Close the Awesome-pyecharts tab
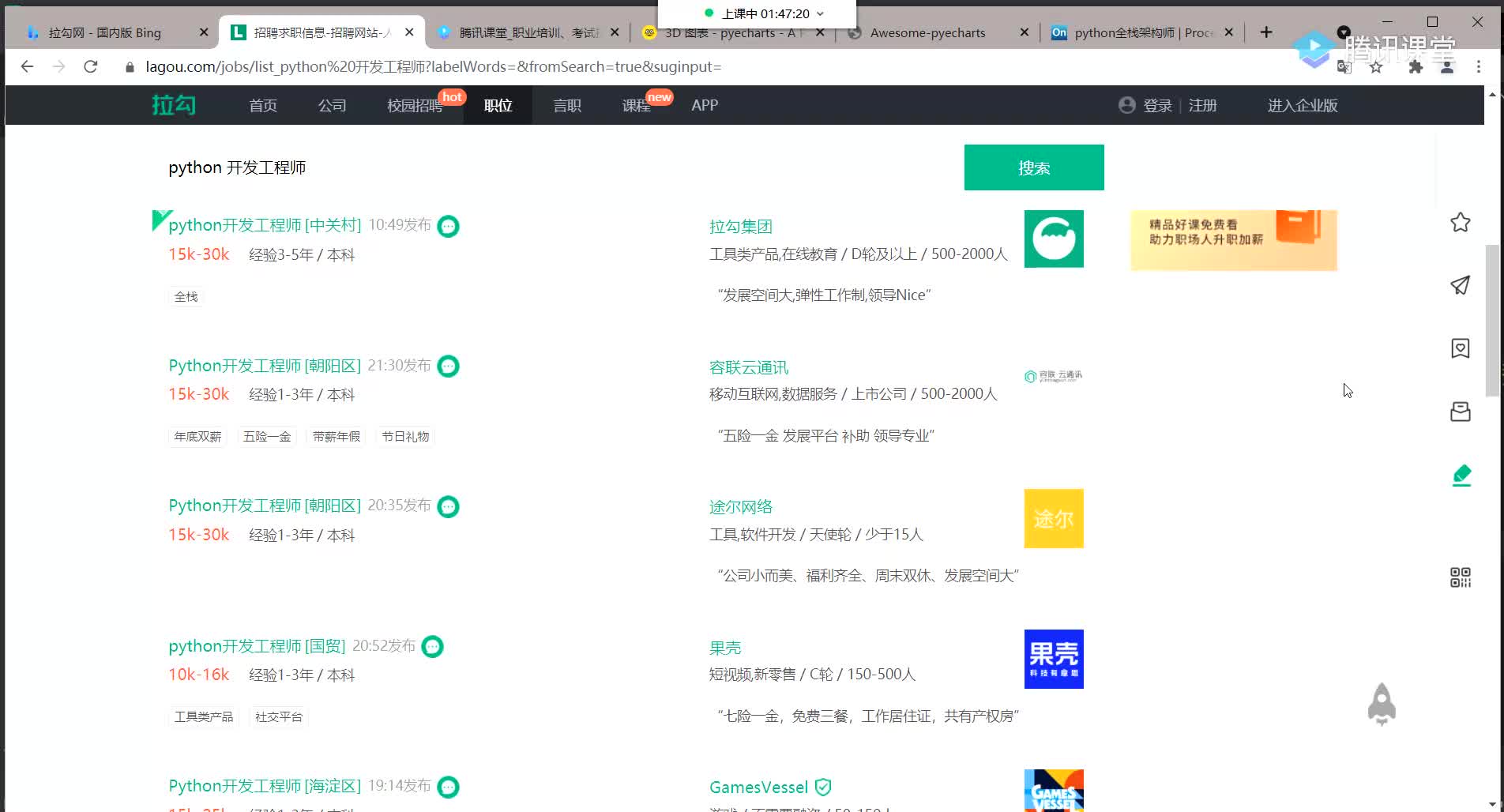The width and height of the screenshot is (1504, 812). [x=1025, y=32]
